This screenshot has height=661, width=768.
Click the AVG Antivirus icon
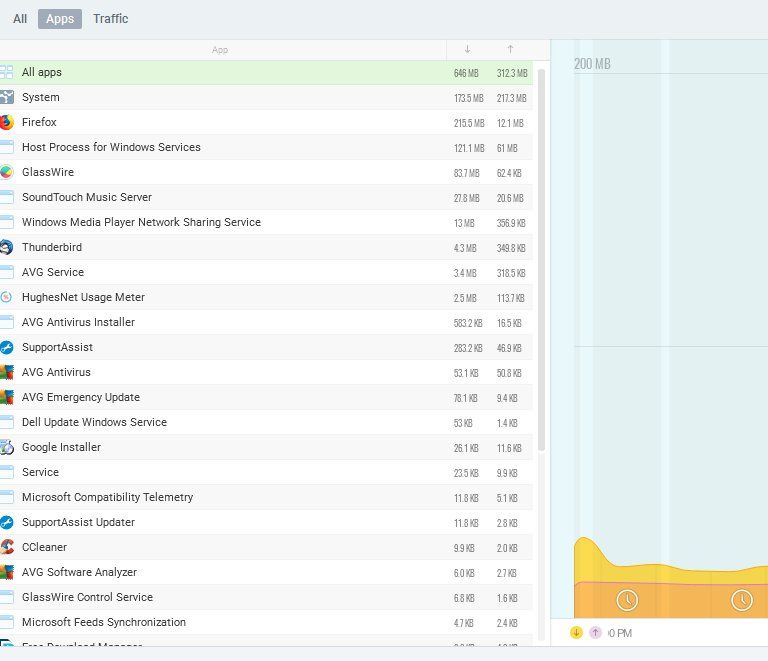[7, 372]
